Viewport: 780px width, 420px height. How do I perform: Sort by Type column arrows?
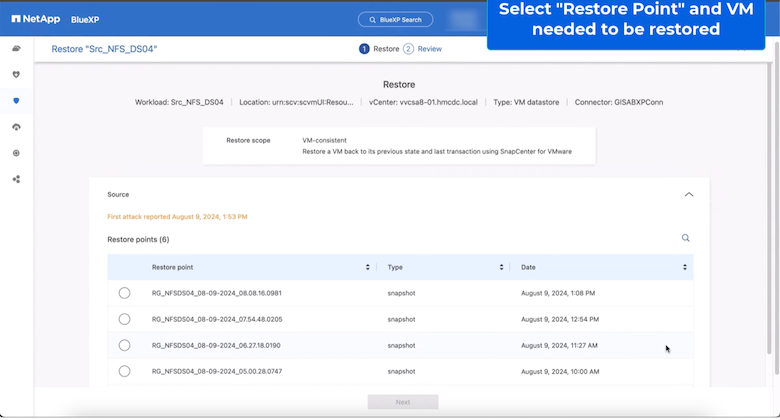501,267
